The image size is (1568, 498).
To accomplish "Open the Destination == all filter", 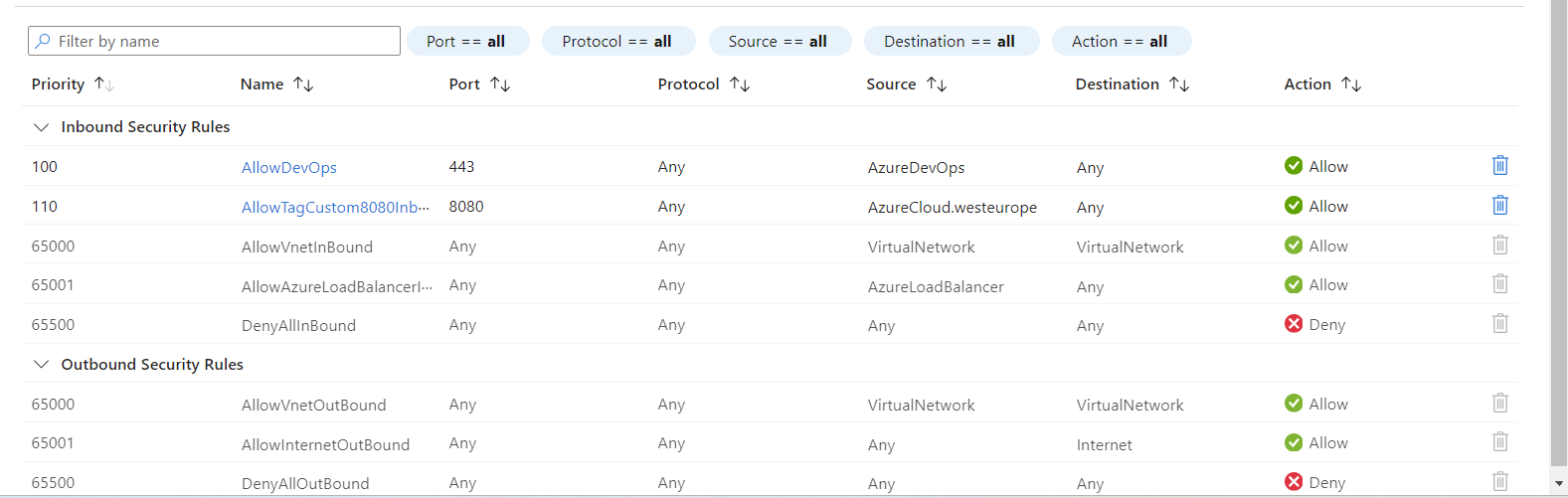I will [x=950, y=42].
